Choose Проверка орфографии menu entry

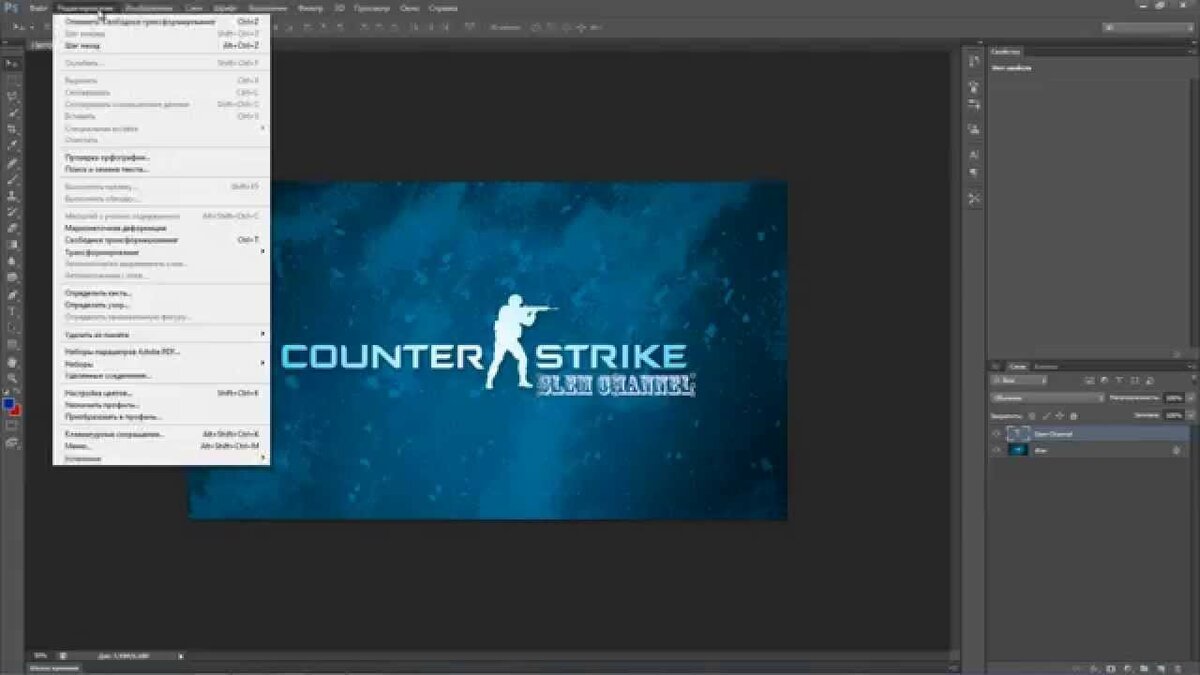point(160,158)
